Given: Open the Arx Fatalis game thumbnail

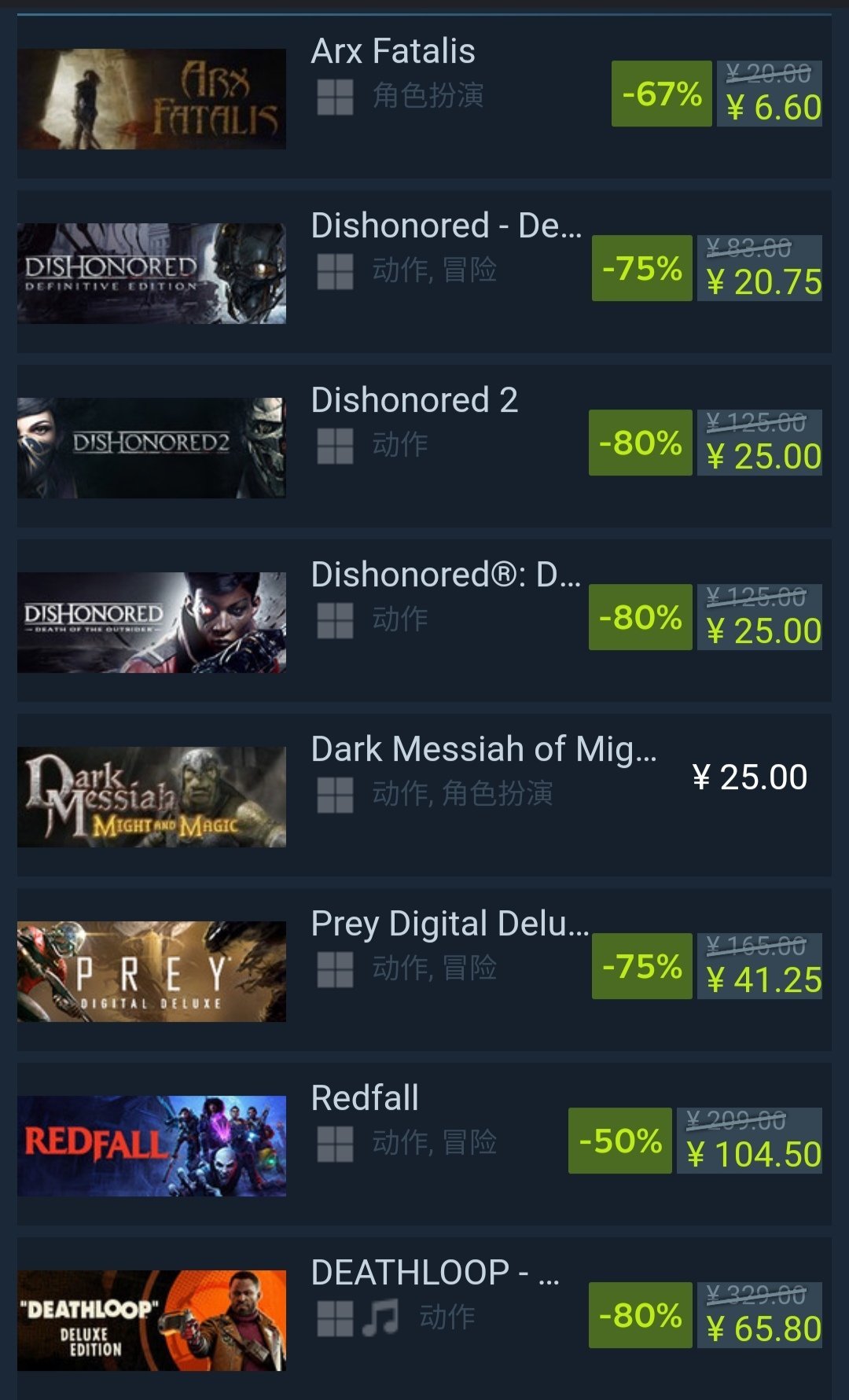Looking at the screenshot, I should (152, 99).
